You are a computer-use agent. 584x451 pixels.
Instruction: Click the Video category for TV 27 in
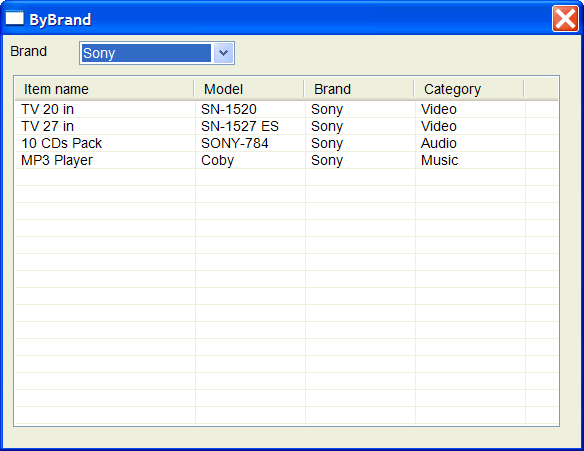[x=439, y=127]
